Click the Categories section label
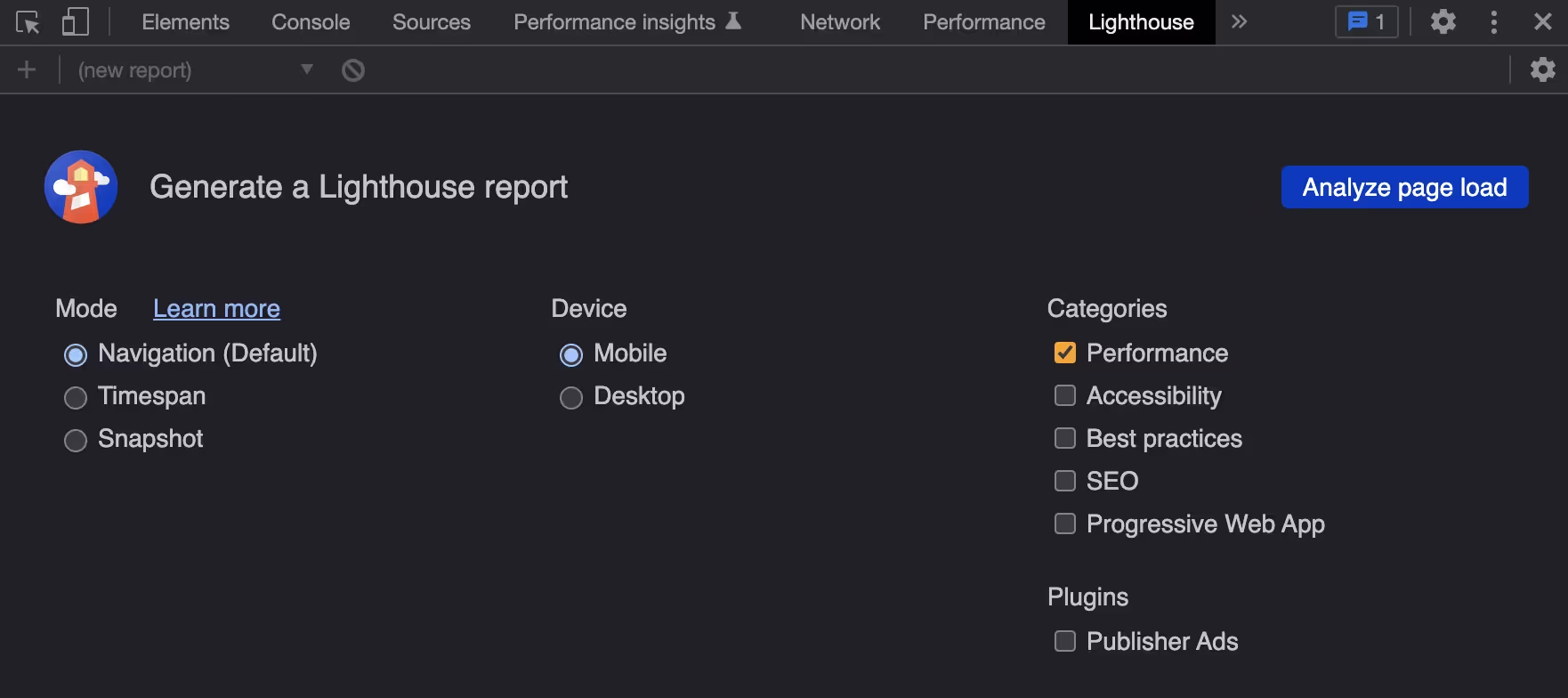 [x=1107, y=309]
